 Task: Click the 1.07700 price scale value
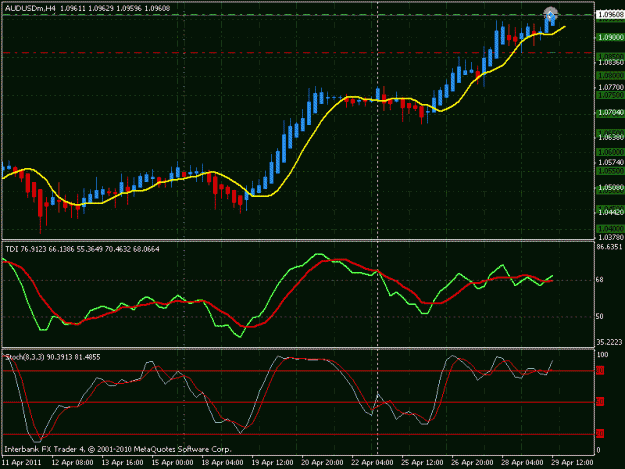(610, 87)
